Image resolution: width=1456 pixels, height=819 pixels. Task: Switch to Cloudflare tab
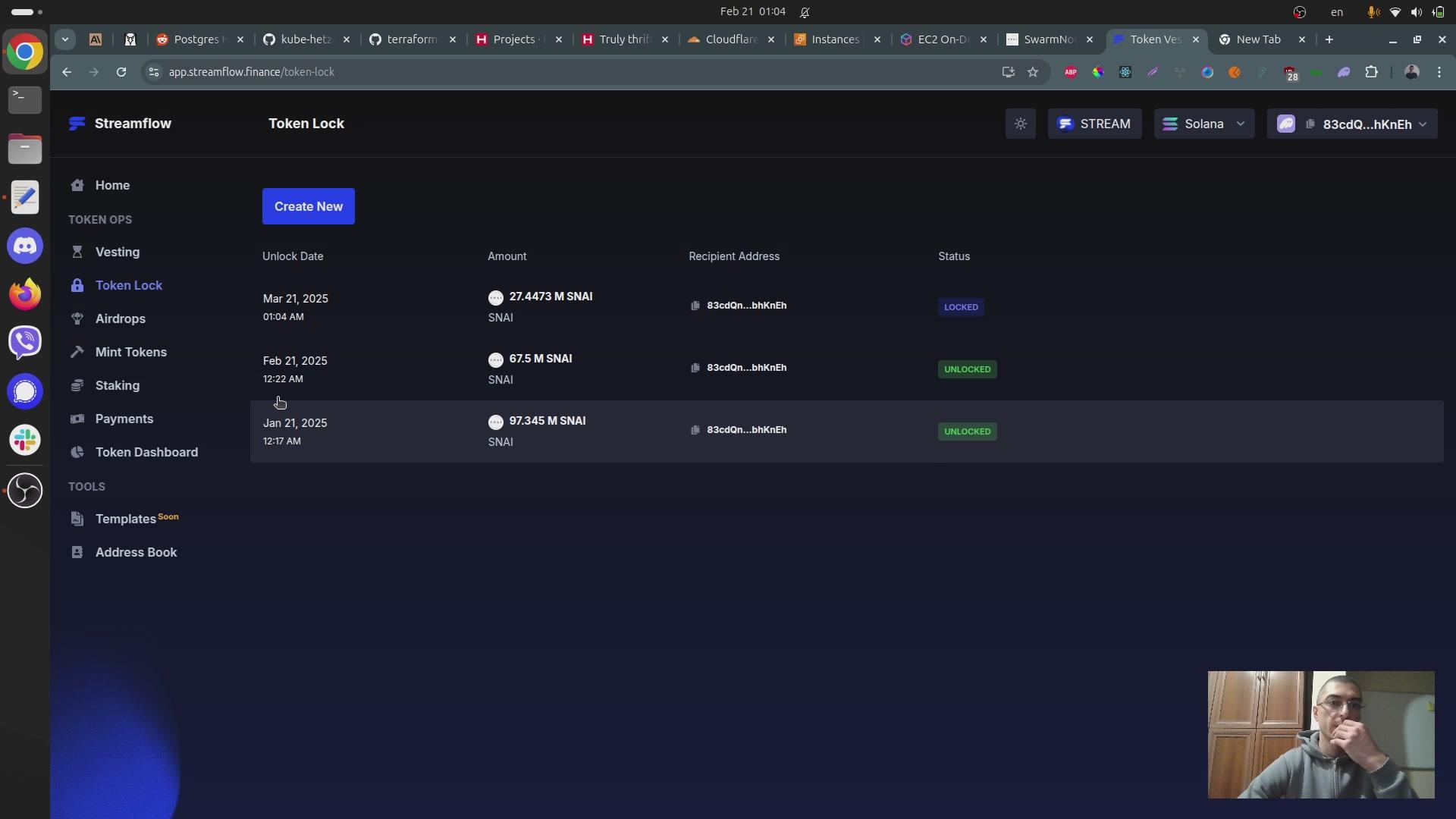pyautogui.click(x=730, y=39)
